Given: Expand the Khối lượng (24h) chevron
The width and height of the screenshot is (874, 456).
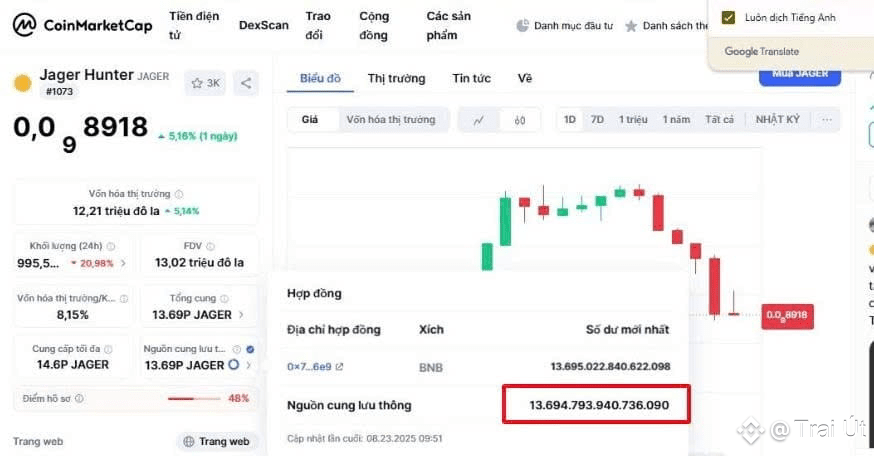Looking at the screenshot, I should (x=123, y=263).
